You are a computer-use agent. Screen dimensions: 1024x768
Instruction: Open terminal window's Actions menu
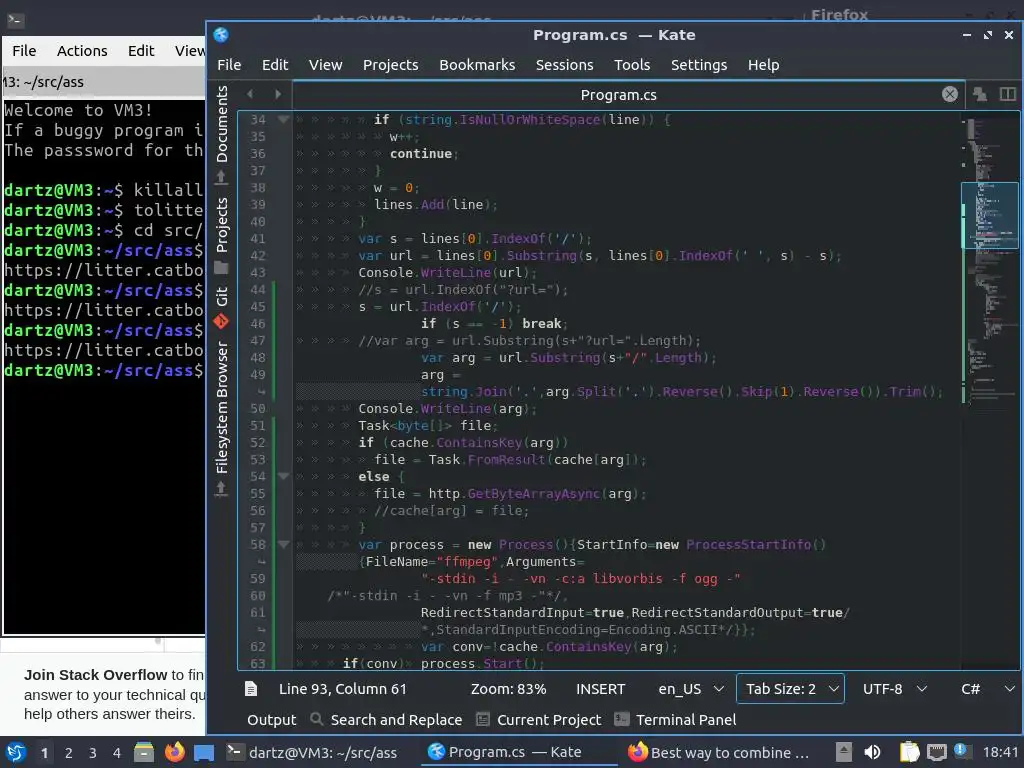coord(82,50)
